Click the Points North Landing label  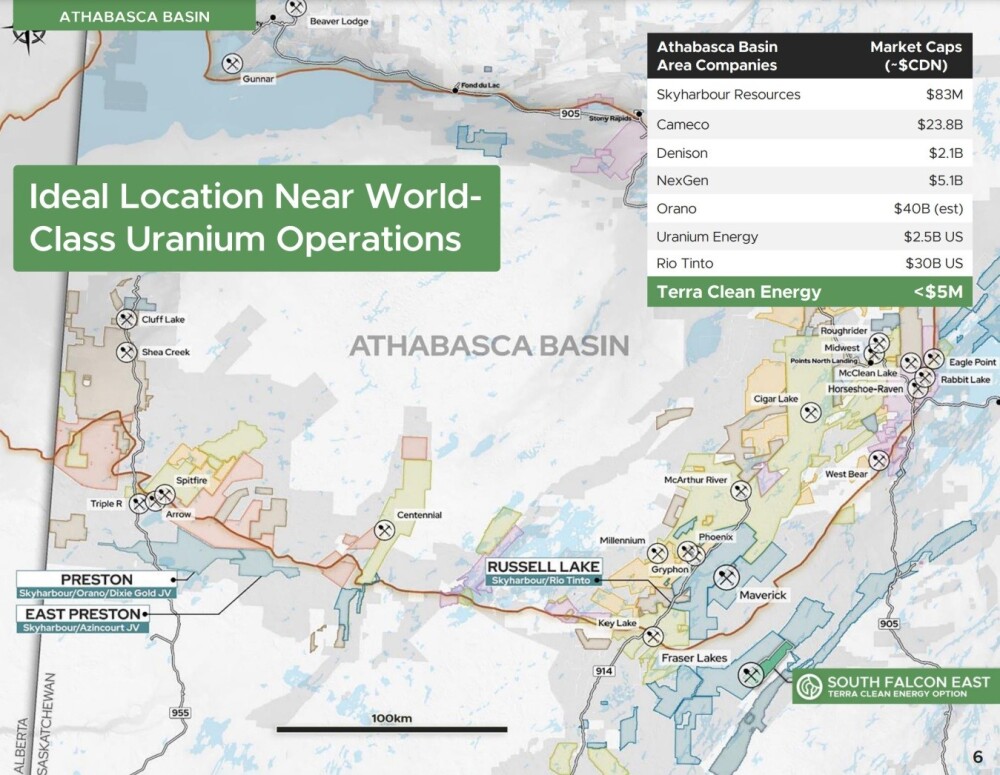[824, 360]
